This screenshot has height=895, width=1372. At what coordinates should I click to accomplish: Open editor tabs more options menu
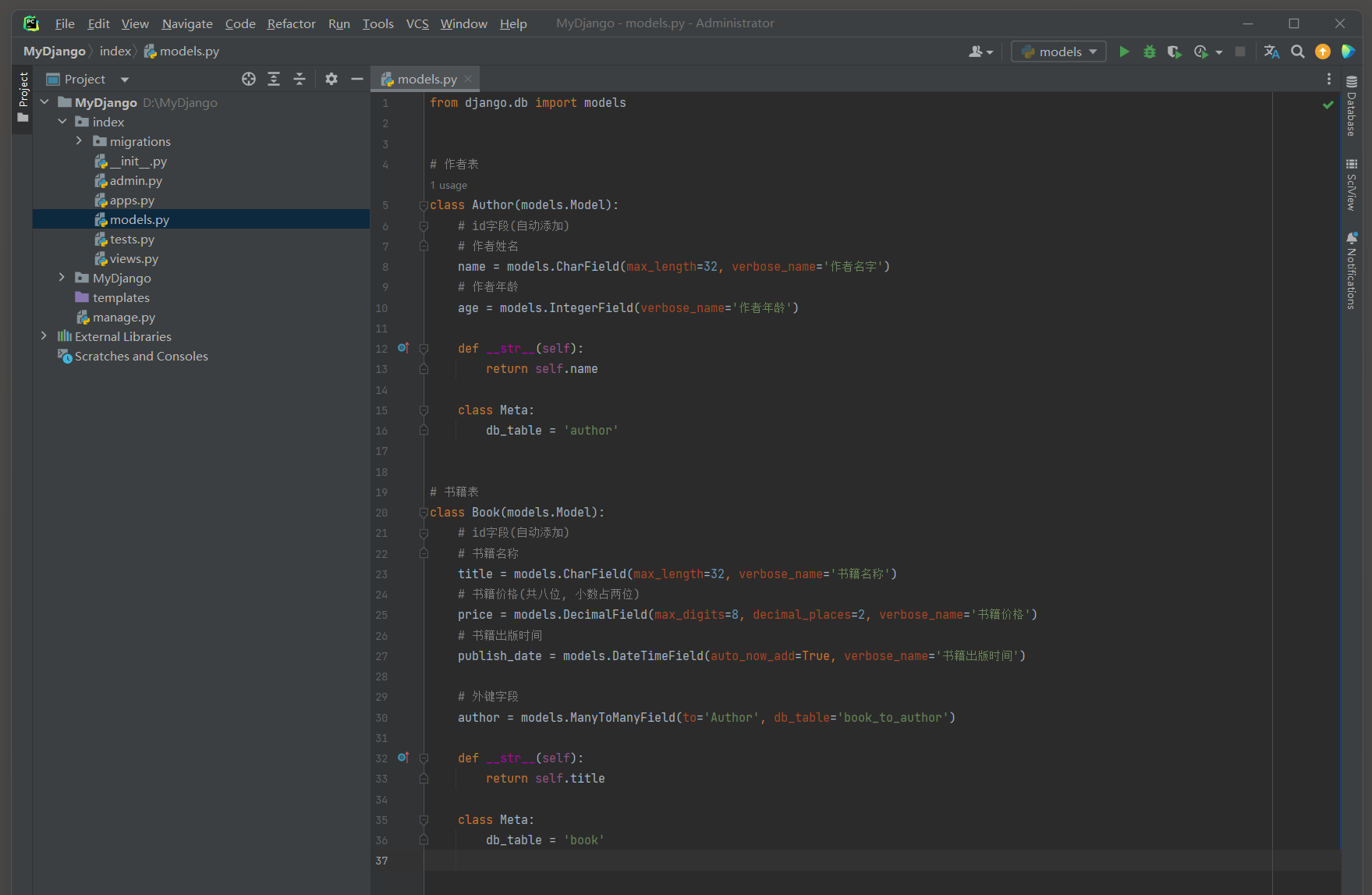tap(1329, 79)
